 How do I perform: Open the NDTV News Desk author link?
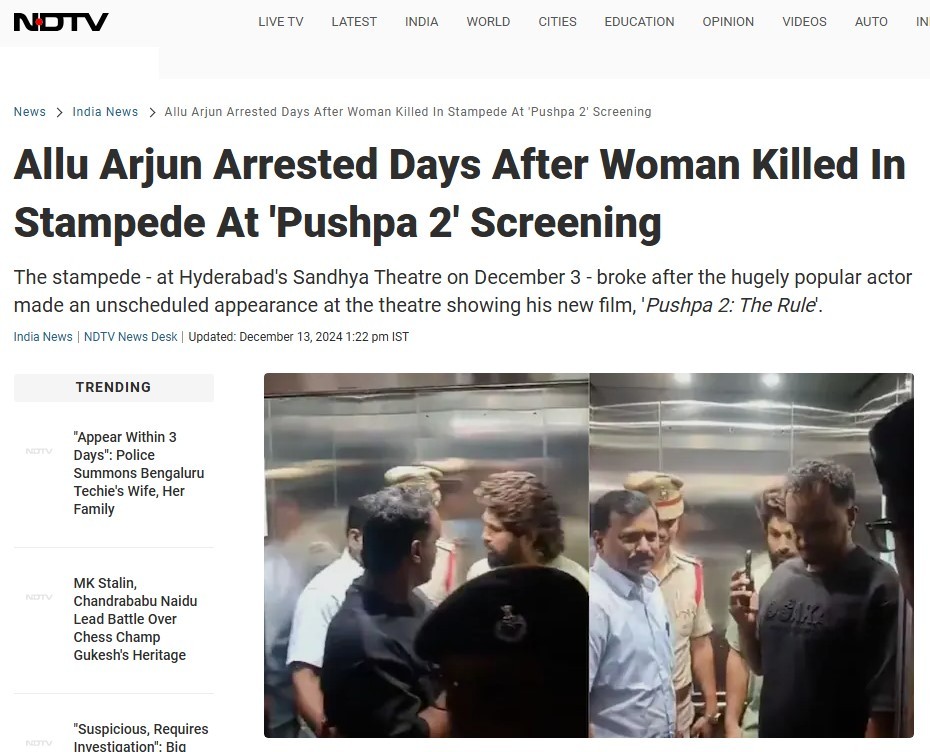tap(130, 337)
